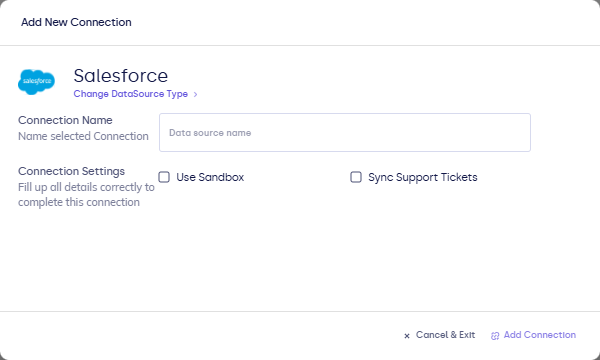Enable the Use Sandbox checkbox
This screenshot has height=360, width=600.
click(x=164, y=177)
